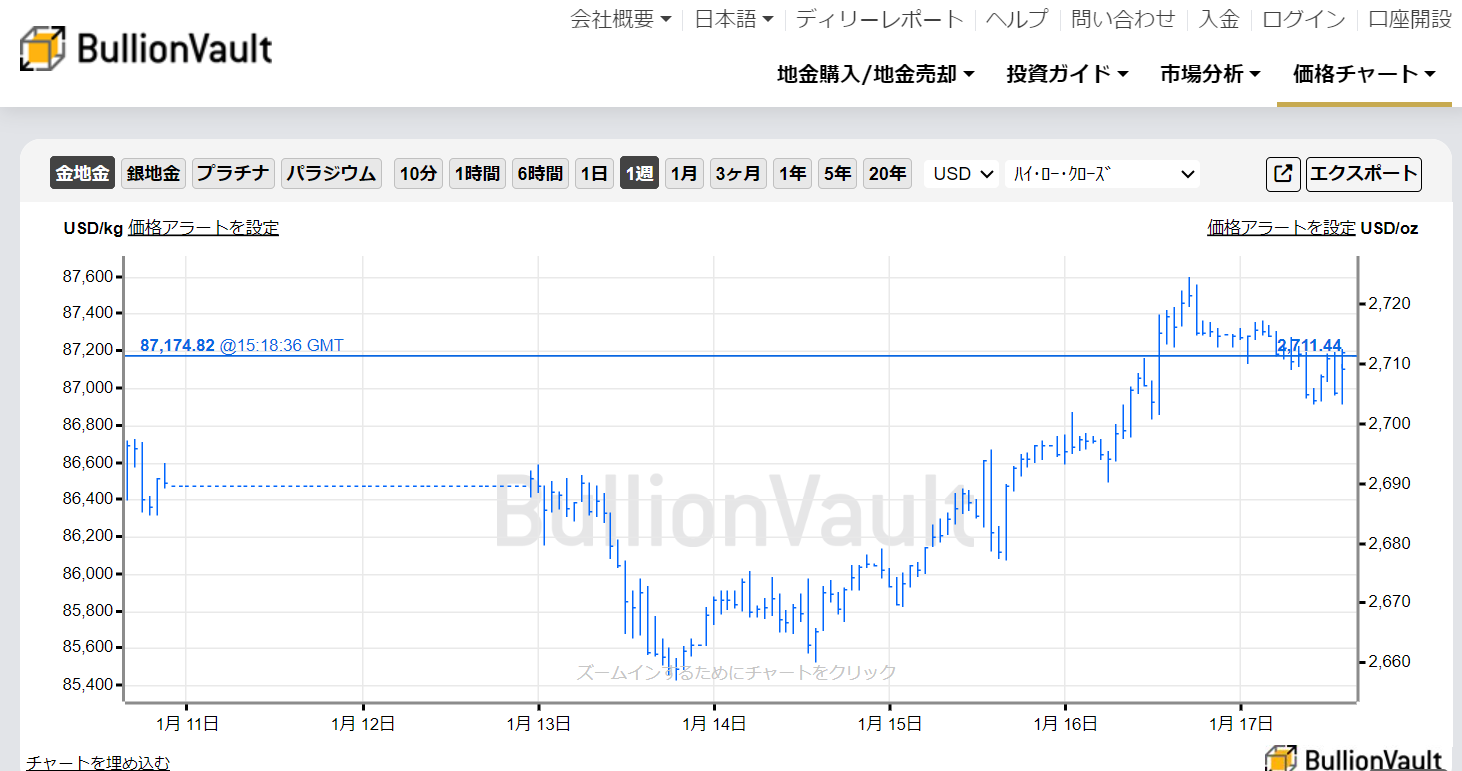
Task: Click the 2,711.44 price label on right
Action: pos(1309,345)
